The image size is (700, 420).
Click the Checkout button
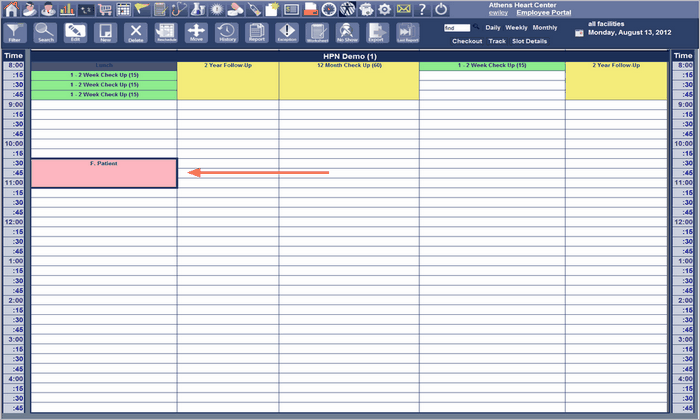point(467,41)
